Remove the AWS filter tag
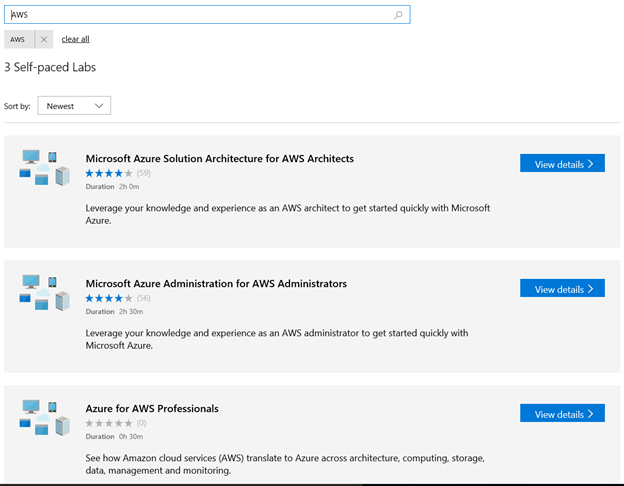This screenshot has width=624, height=486. pyautogui.click(x=44, y=39)
